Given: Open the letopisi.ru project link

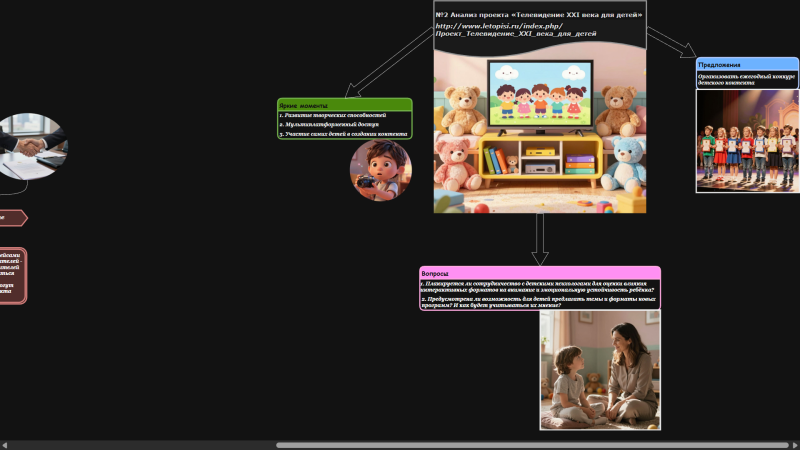Looking at the screenshot, I should coord(515,29).
